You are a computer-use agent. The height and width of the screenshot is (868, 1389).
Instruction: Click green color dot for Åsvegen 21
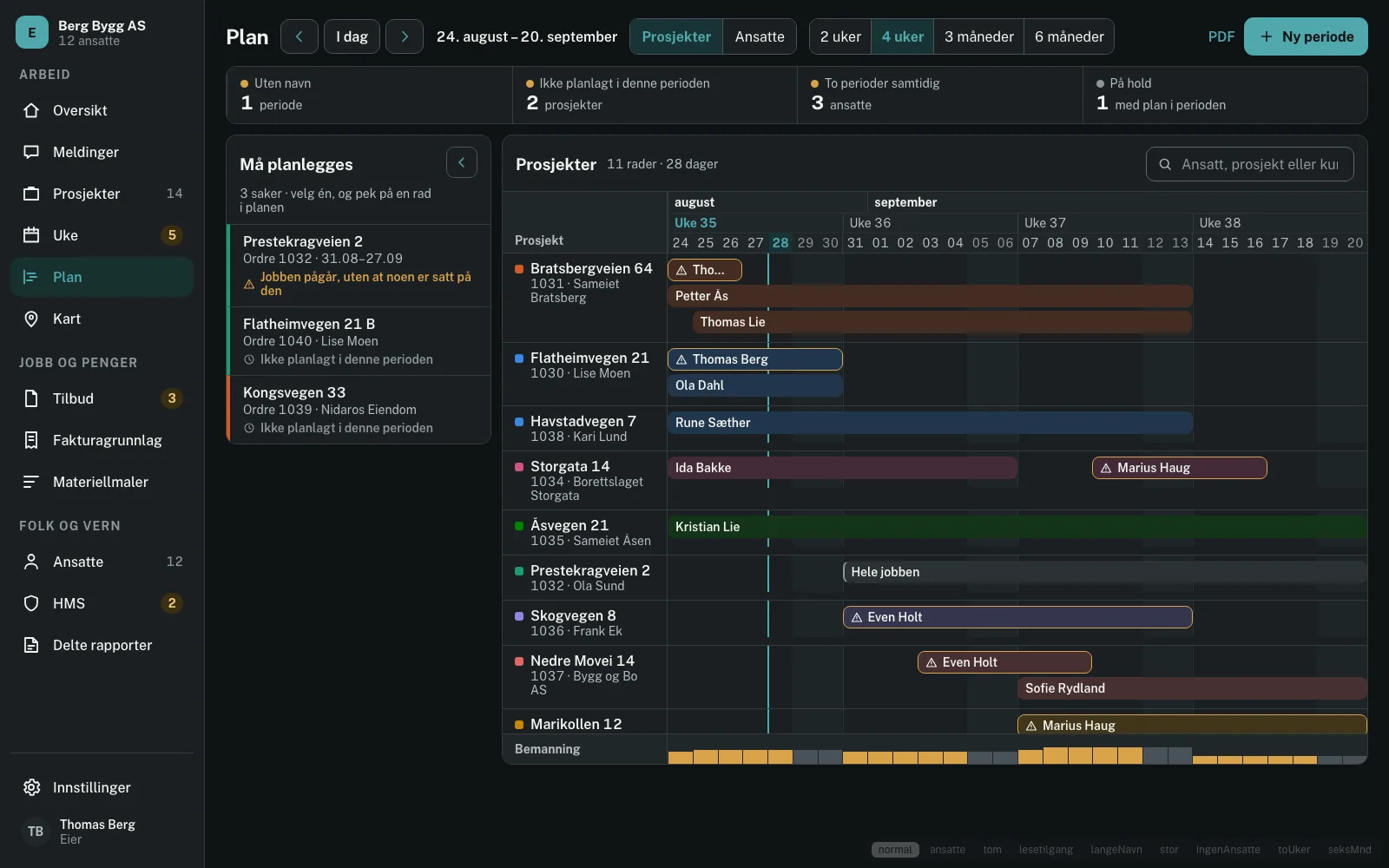(519, 526)
